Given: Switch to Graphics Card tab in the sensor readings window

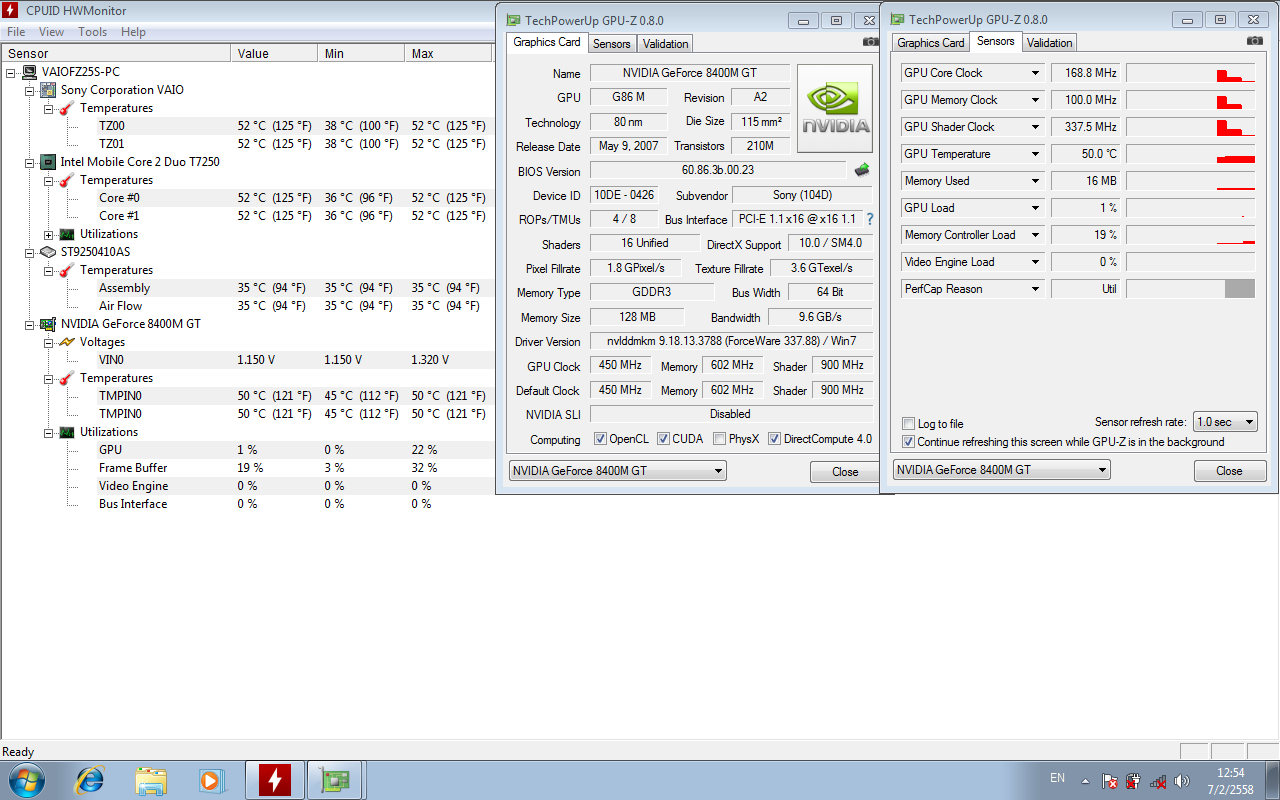Looking at the screenshot, I should point(931,43).
